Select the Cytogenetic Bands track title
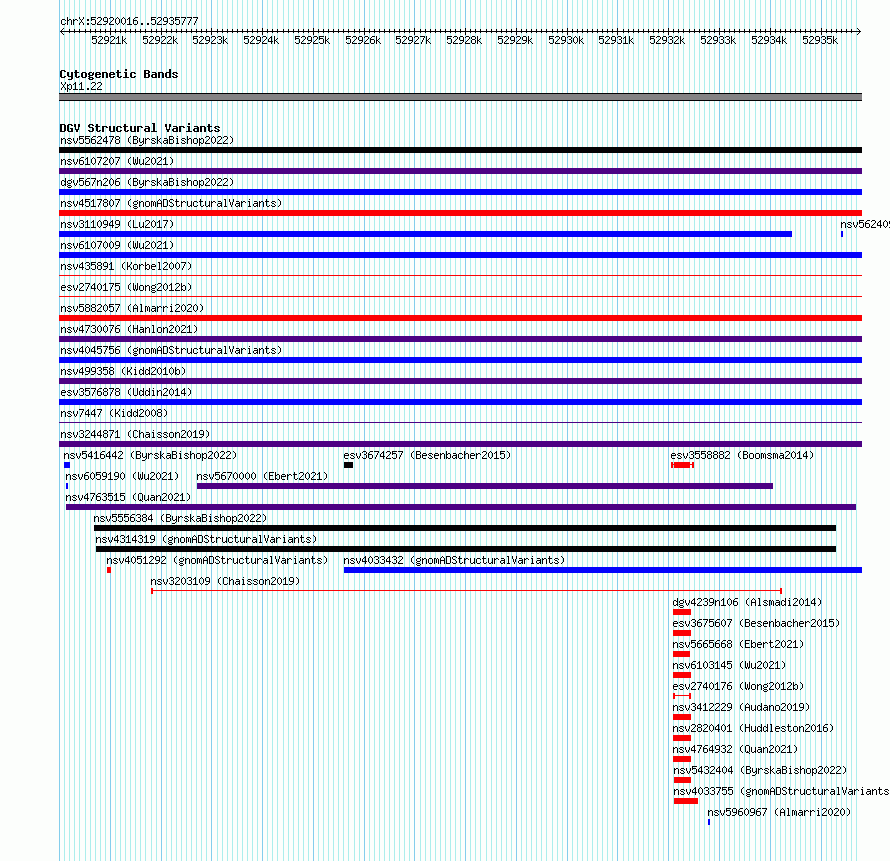Image resolution: width=890 pixels, height=861 pixels. (x=119, y=74)
